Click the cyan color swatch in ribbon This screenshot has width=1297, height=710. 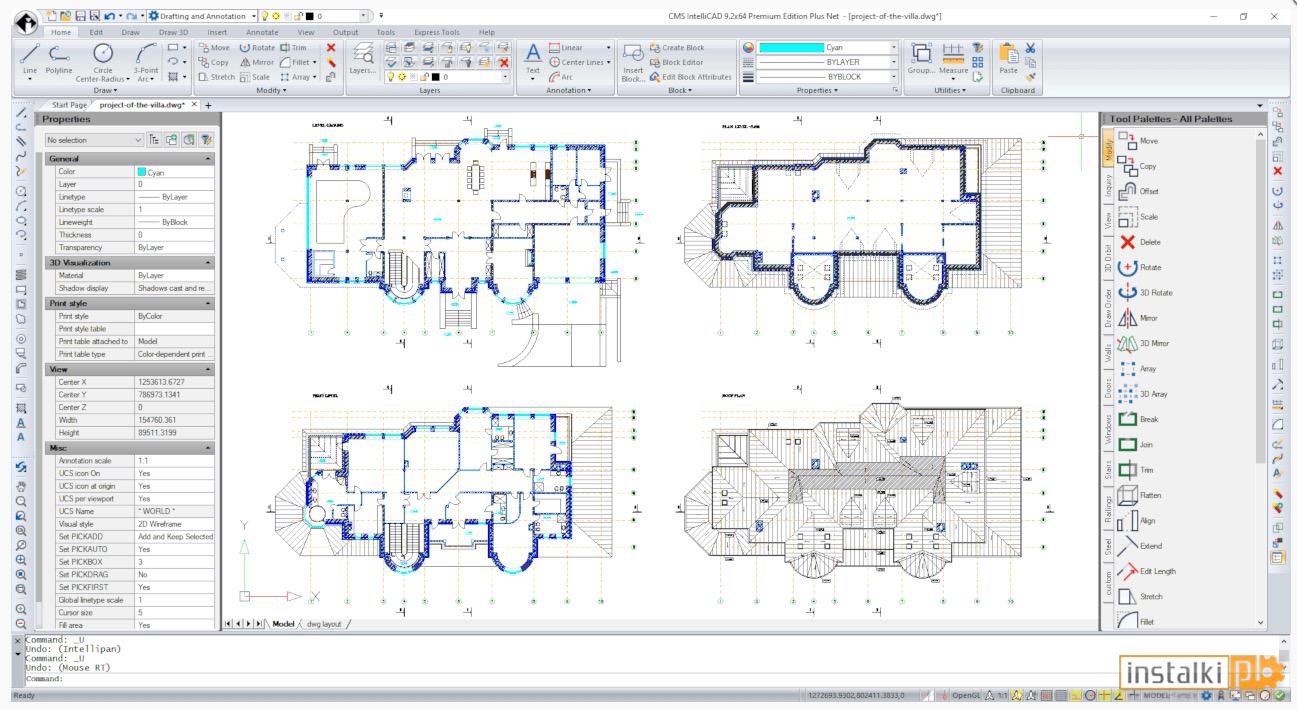click(791, 47)
